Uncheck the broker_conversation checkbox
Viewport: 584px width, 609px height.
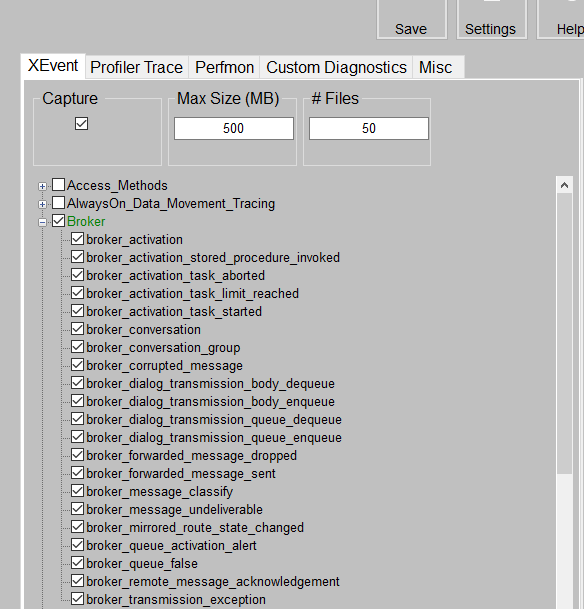coord(78,329)
